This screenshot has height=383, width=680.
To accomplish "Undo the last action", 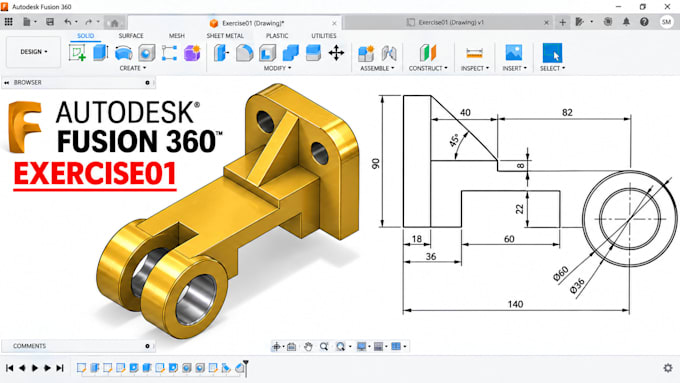I will (68, 22).
